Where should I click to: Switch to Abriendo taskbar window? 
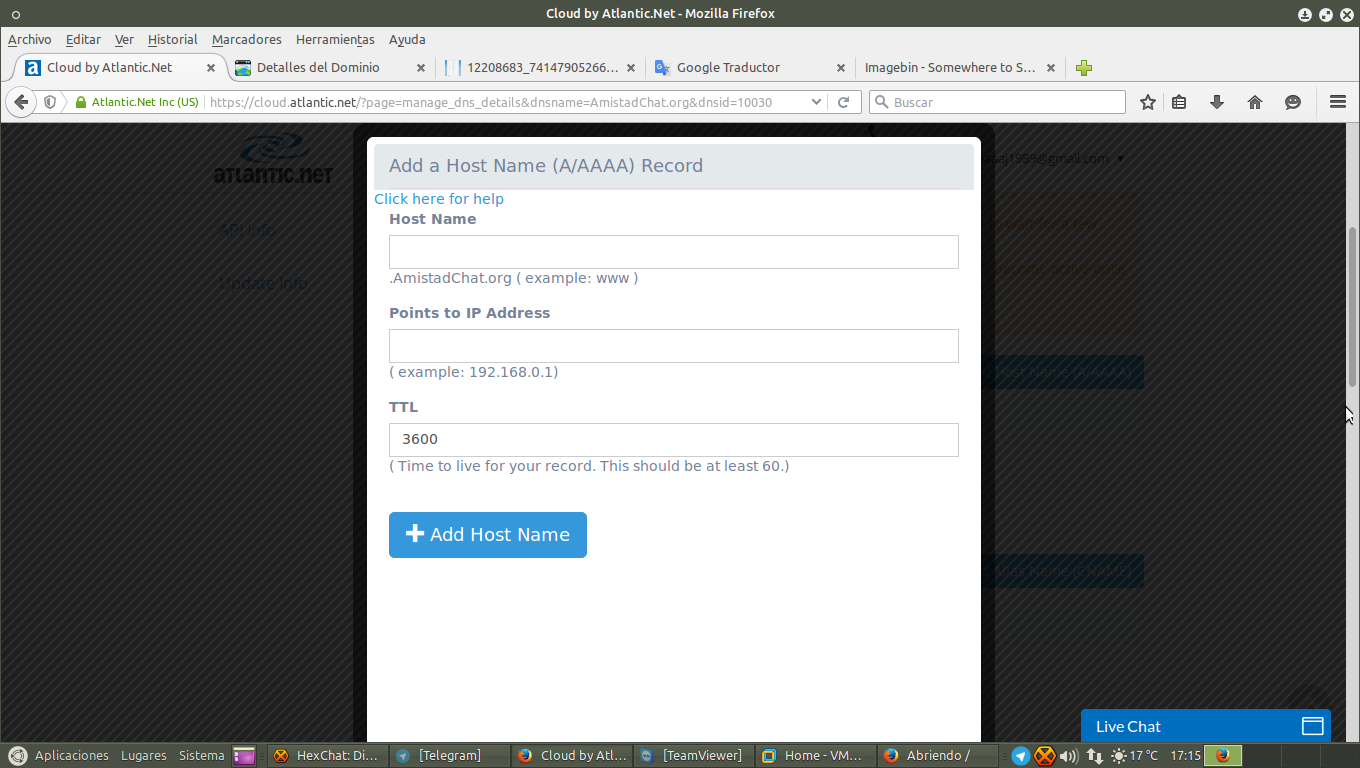[936, 756]
